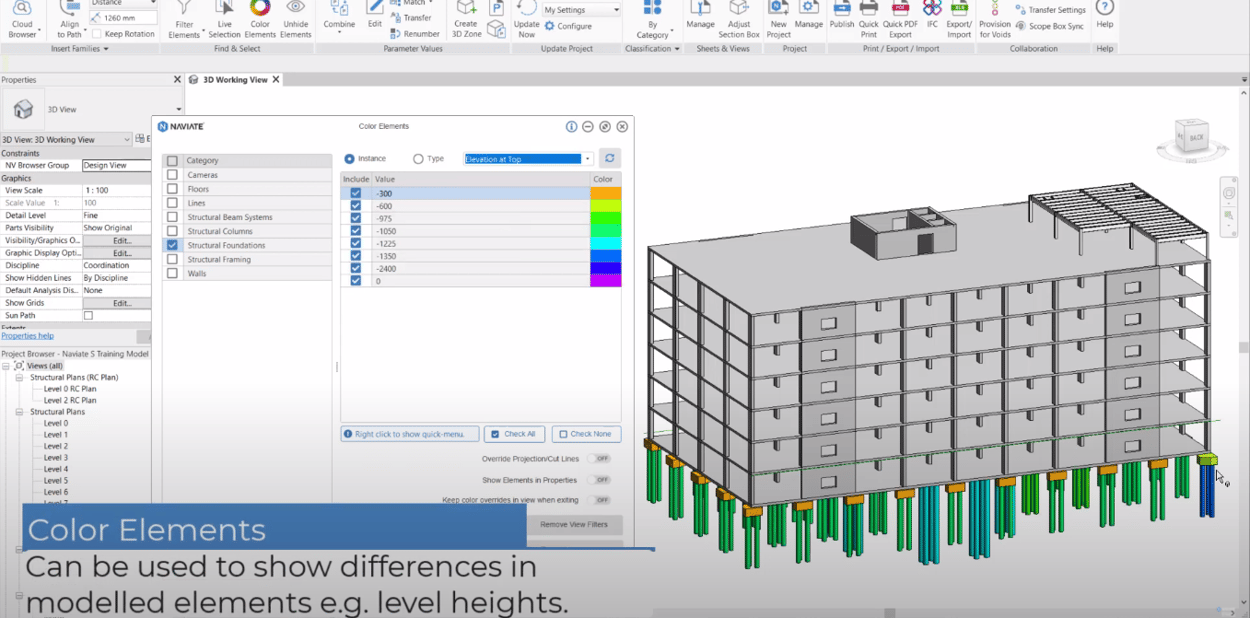1250x618 pixels.
Task: Select the Filter Elements tool
Action: (x=186, y=20)
